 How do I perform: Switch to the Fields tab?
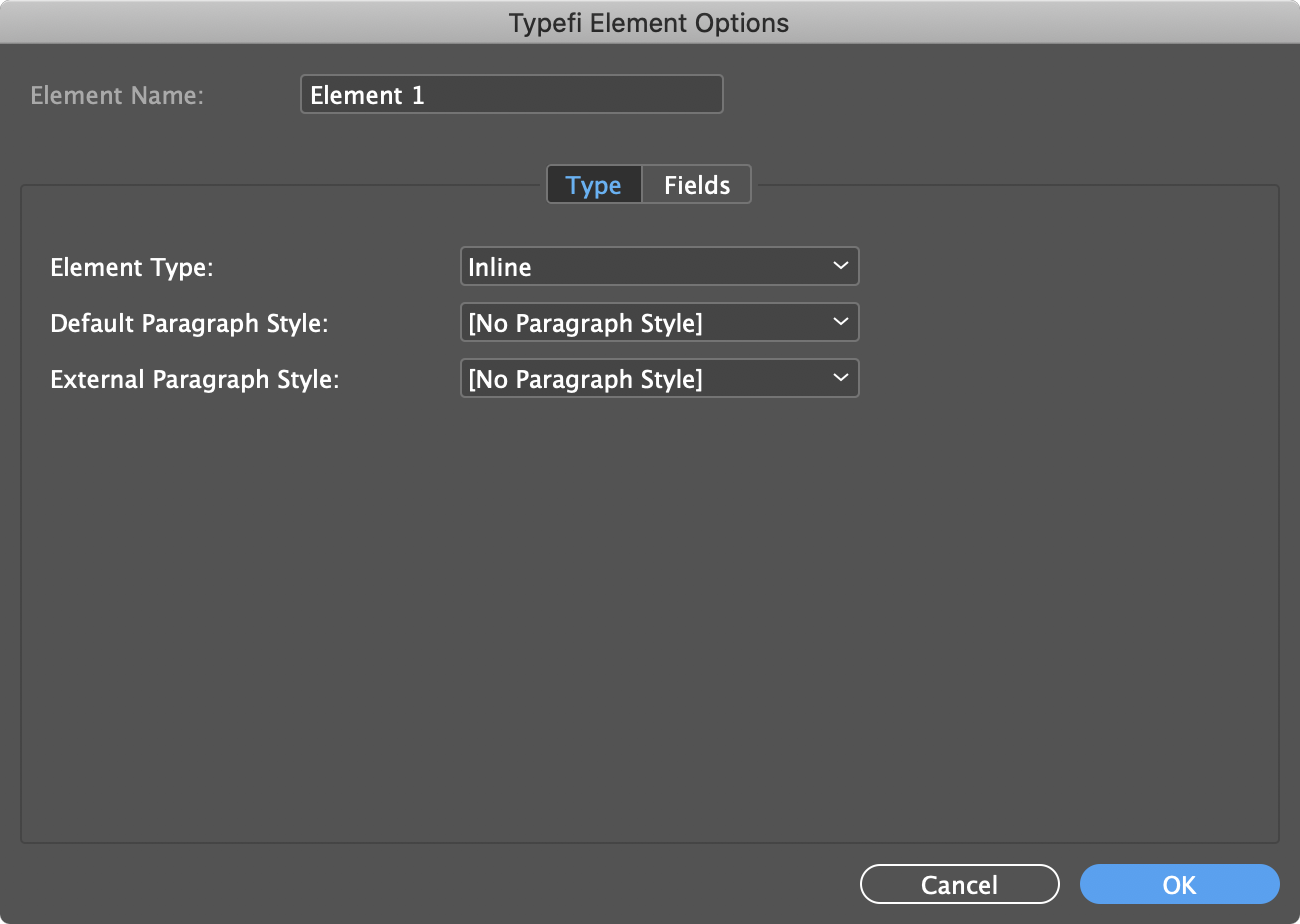click(697, 185)
